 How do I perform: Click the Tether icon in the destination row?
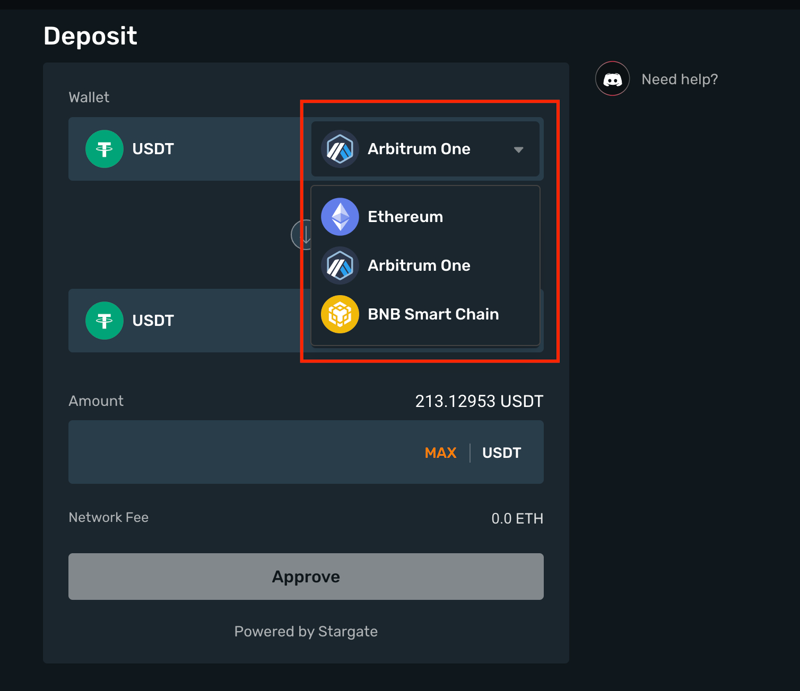[x=104, y=321]
